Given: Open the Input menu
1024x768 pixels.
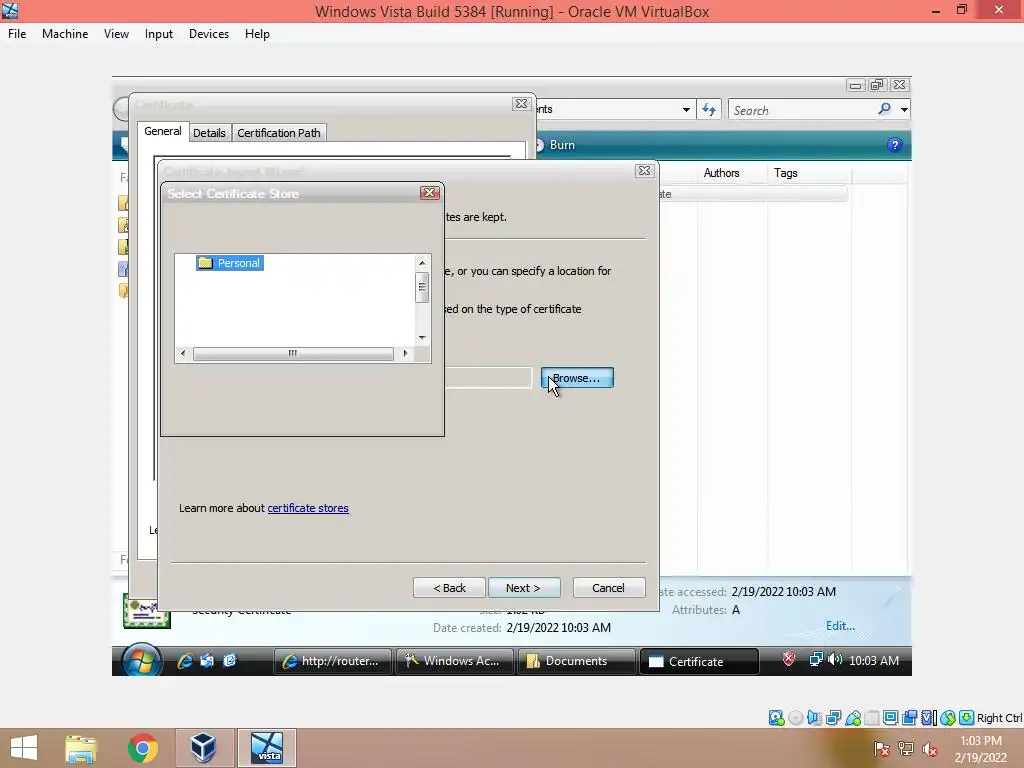Looking at the screenshot, I should click(159, 34).
